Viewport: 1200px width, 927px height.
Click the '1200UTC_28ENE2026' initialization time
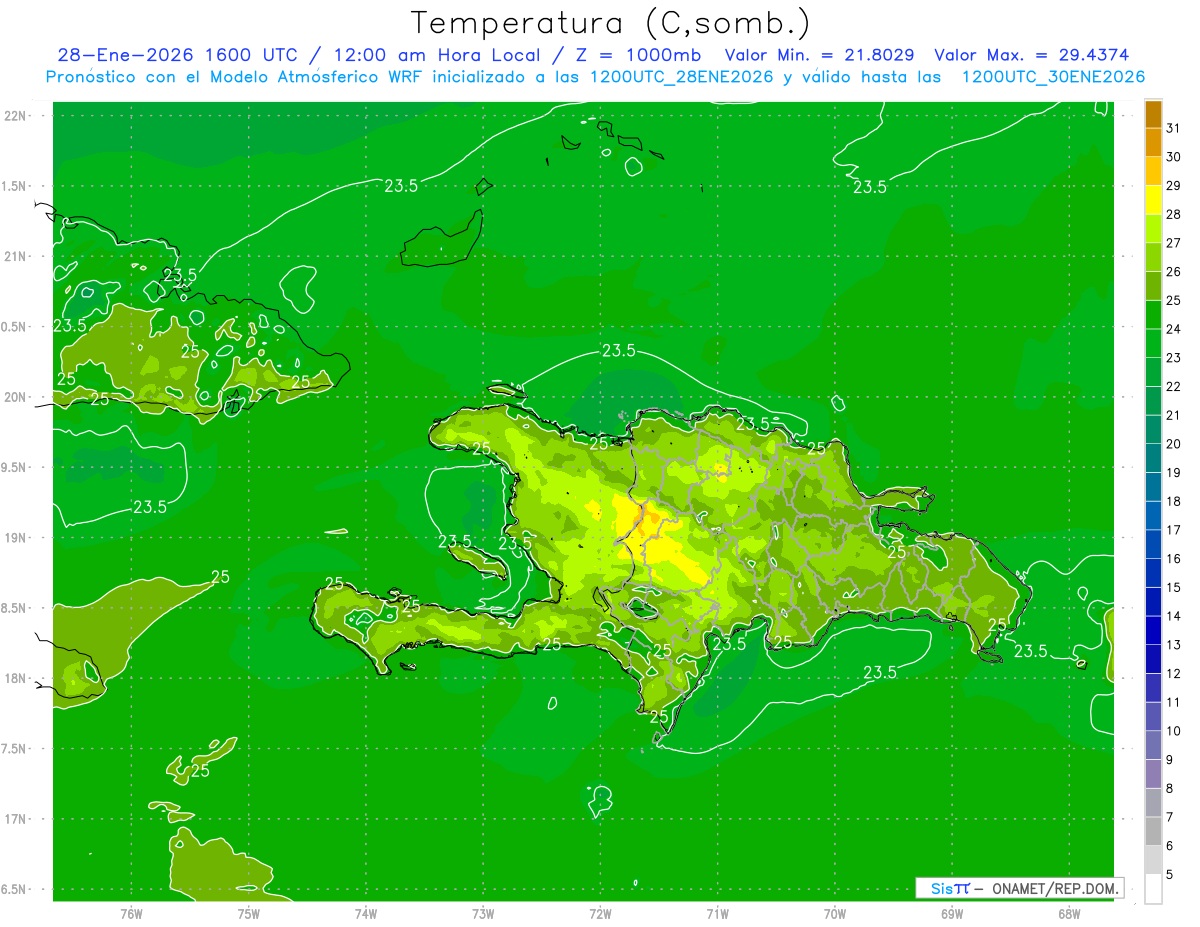pyautogui.click(x=682, y=77)
